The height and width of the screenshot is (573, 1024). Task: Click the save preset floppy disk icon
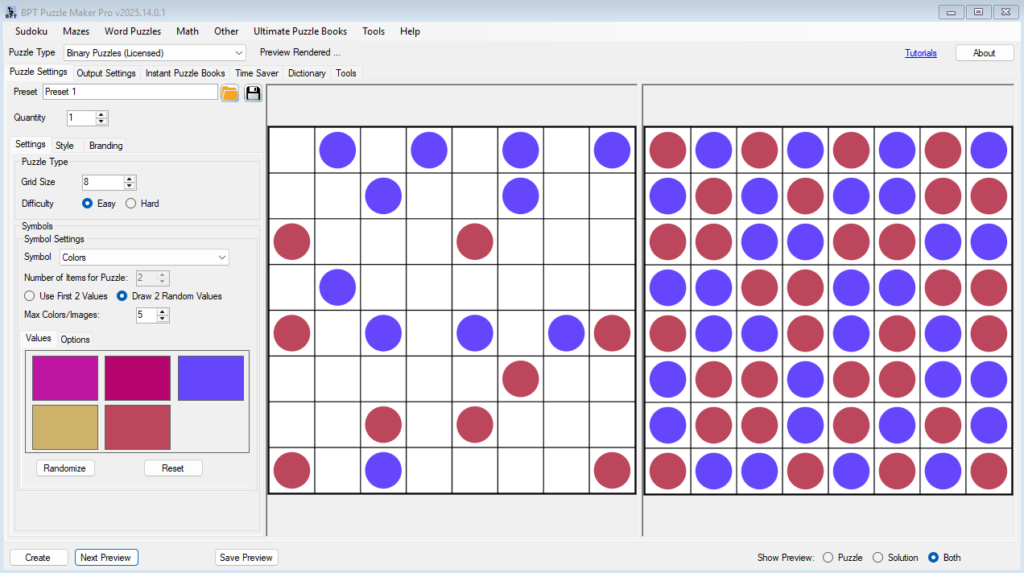[253, 93]
